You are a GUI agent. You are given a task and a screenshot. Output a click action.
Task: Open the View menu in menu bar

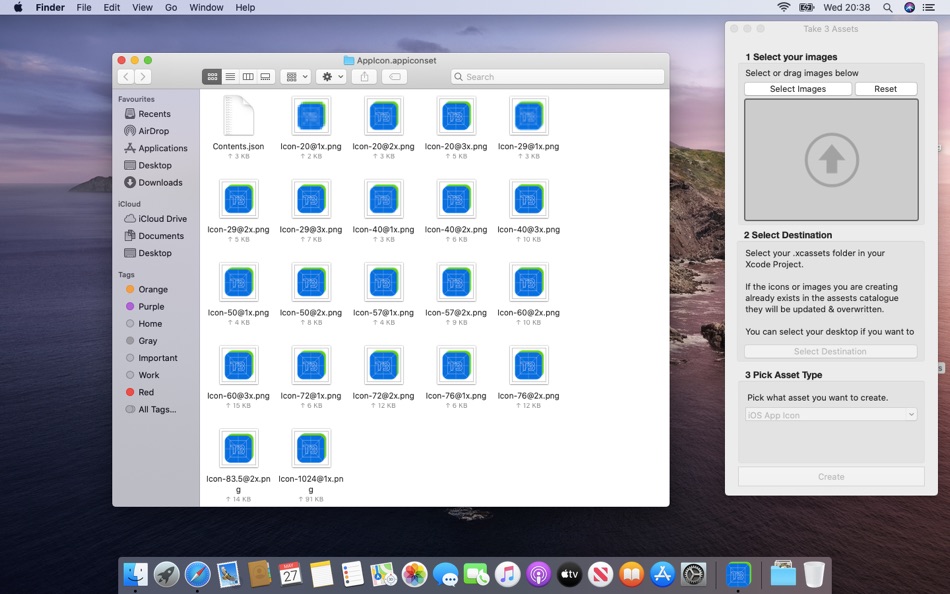click(142, 7)
